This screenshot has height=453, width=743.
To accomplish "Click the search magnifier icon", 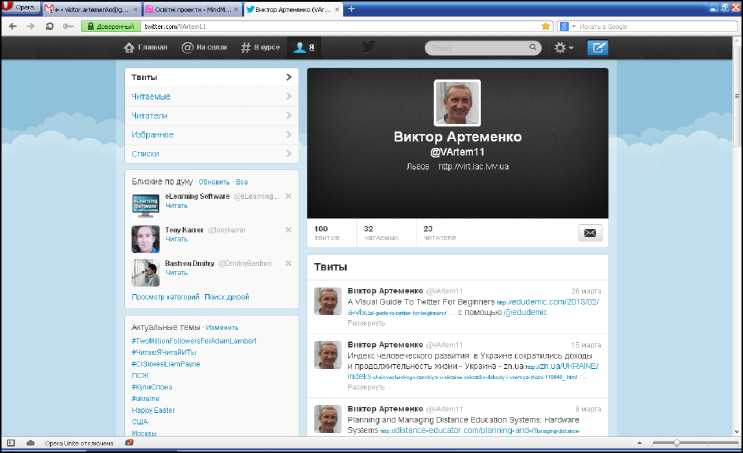I will click(x=533, y=47).
